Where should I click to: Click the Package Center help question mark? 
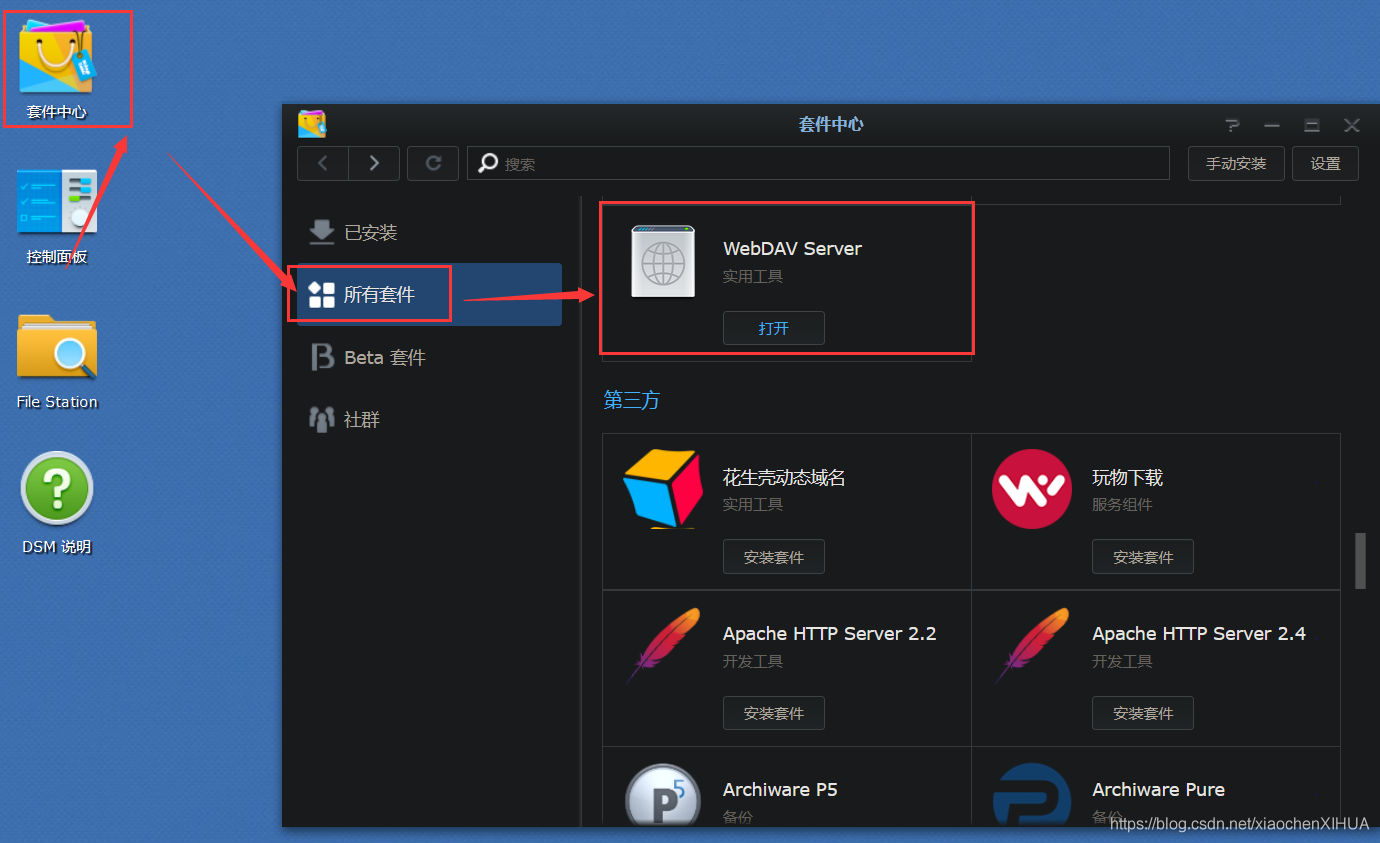(x=1232, y=125)
